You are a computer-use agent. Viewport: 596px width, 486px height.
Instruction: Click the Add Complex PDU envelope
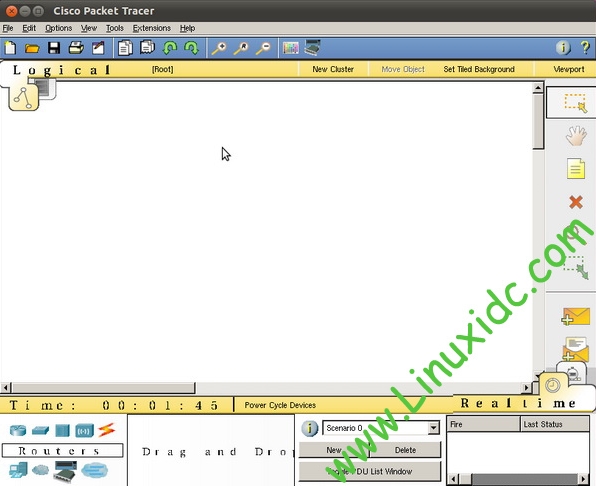tap(575, 349)
